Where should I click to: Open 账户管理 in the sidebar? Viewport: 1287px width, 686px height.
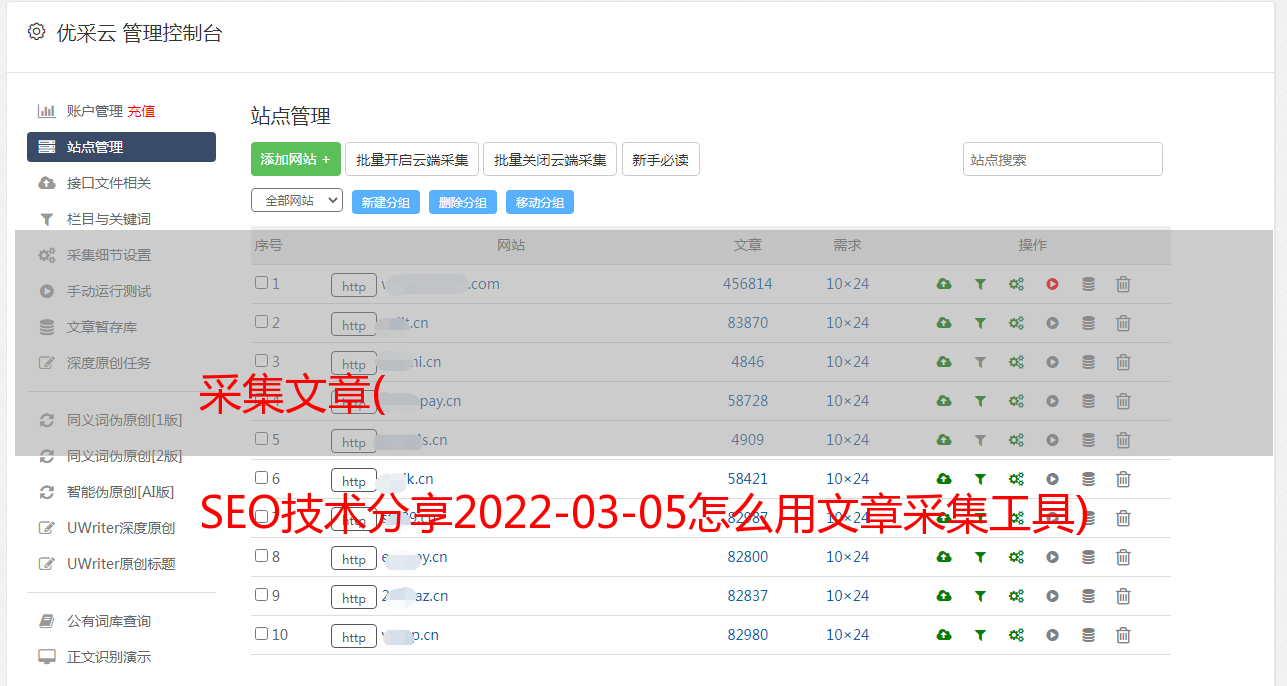click(94, 111)
